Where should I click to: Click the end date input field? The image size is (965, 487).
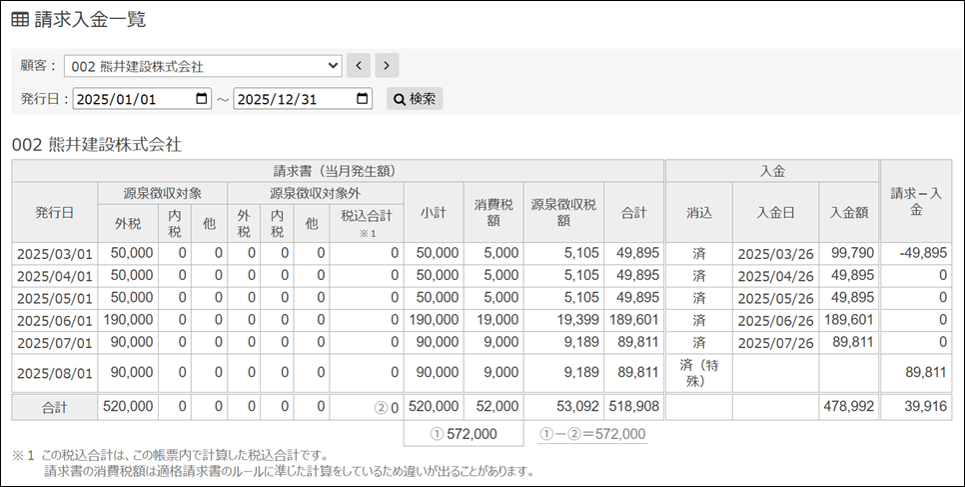(290, 99)
